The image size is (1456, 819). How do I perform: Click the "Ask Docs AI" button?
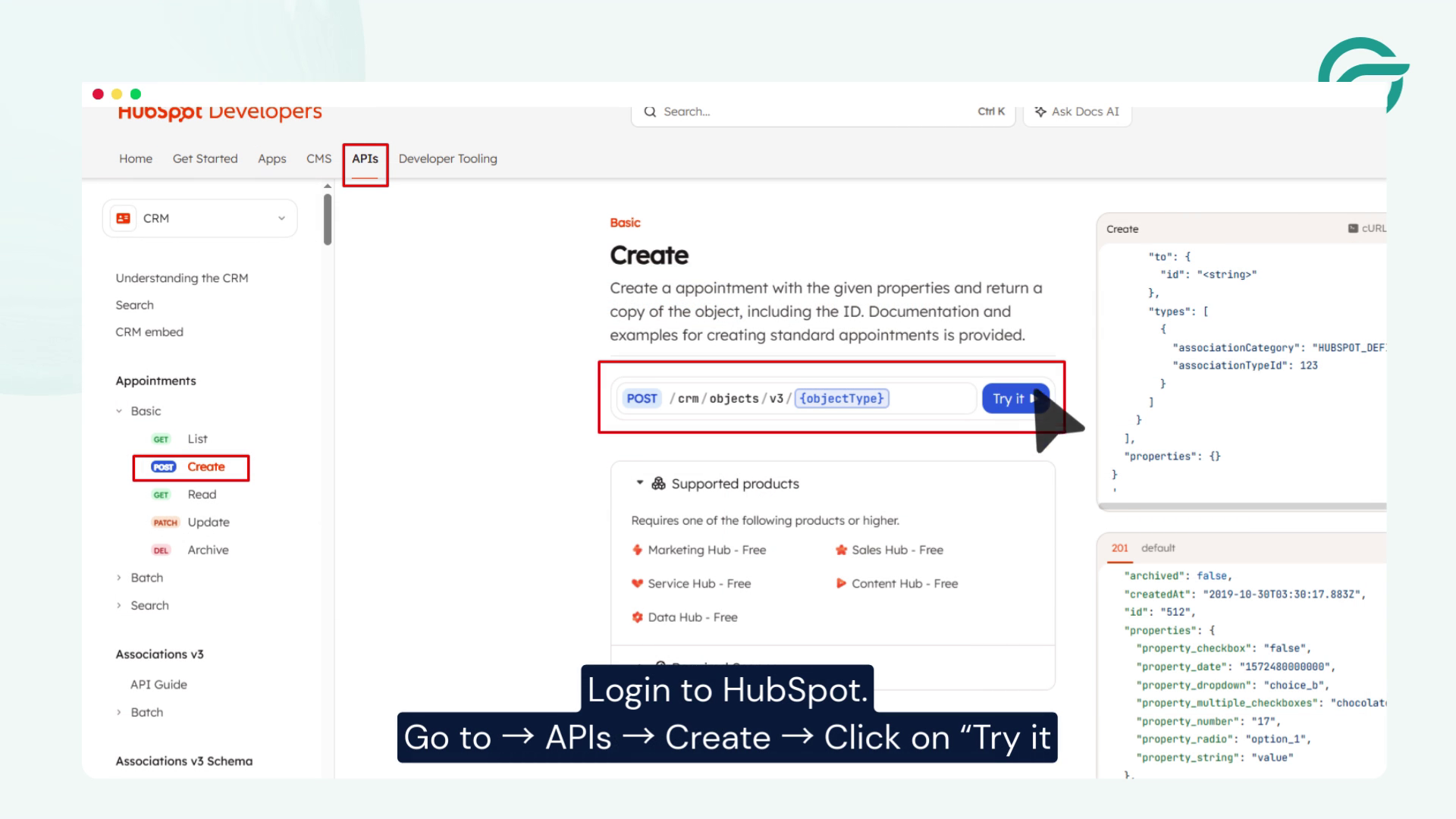[x=1077, y=111]
